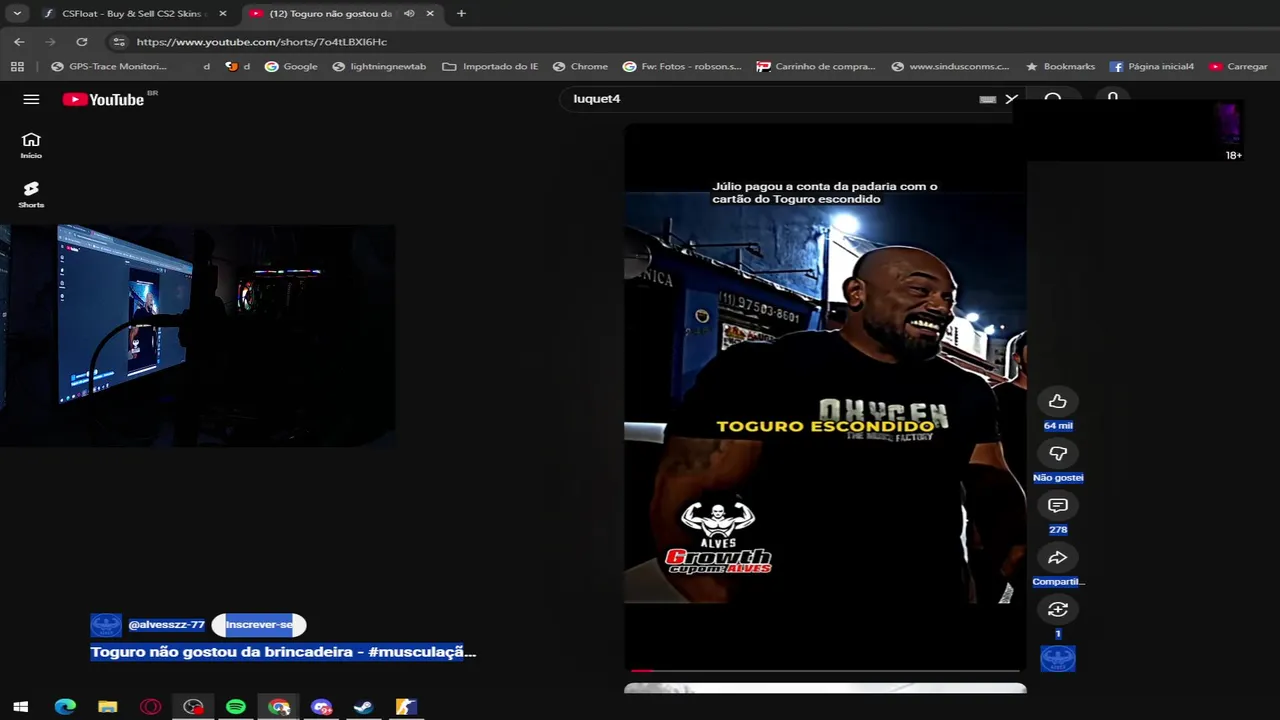Open the lightningnewtab bookmark

(x=379, y=67)
